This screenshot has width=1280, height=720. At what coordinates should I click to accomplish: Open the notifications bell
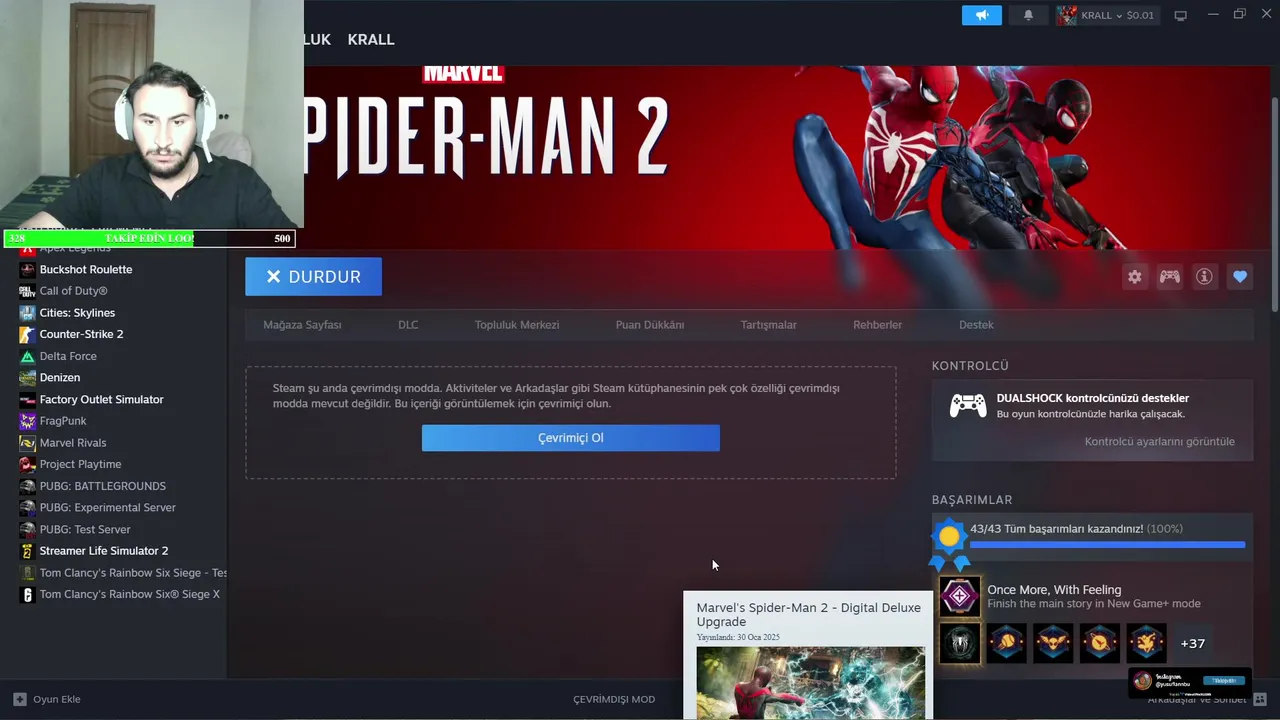(x=1028, y=15)
